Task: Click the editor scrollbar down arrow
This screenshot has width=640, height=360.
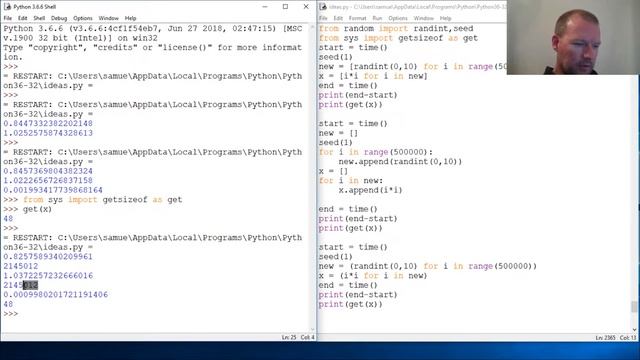Action: [x=634, y=329]
